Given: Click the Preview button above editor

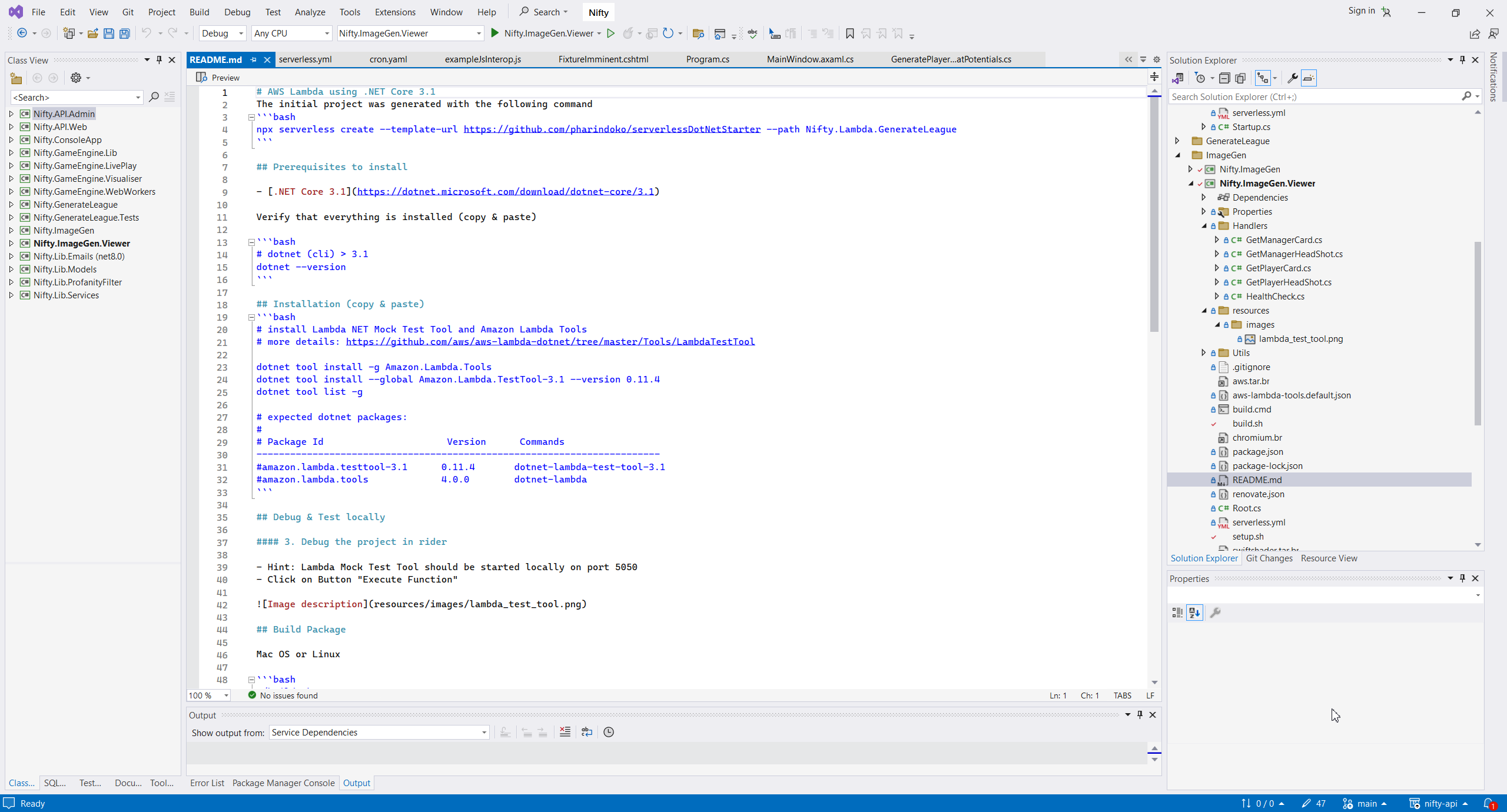Looking at the screenshot, I should click(218, 77).
